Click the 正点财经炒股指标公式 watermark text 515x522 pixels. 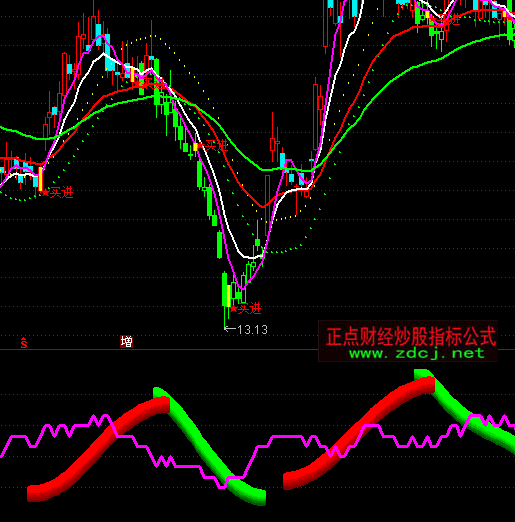pyautogui.click(x=411, y=336)
